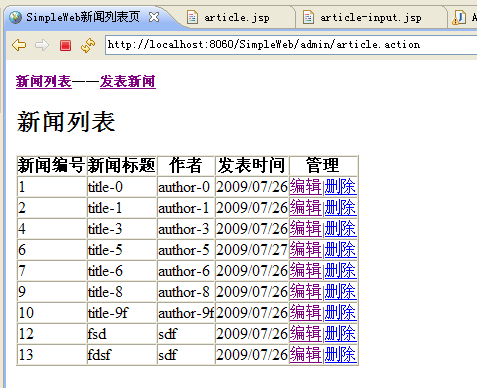
Task: Select the author-9f cell
Action: pos(186,313)
